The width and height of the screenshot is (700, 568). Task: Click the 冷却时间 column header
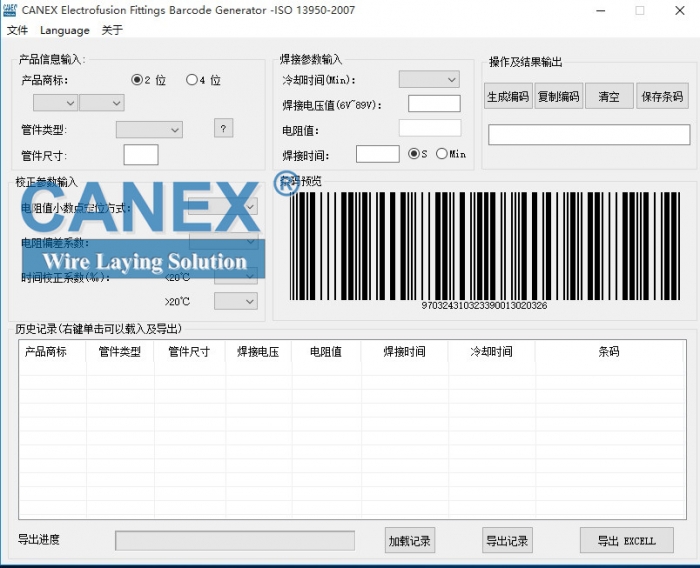point(492,351)
